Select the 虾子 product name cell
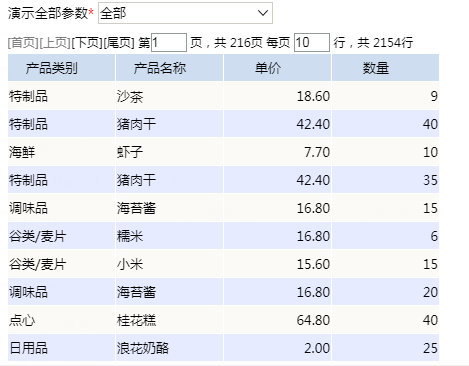This screenshot has width=469, height=366. [x=169, y=152]
